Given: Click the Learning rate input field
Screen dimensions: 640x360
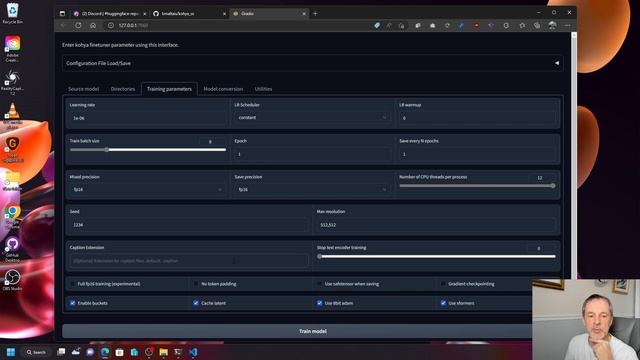Looking at the screenshot, I should click(148, 118).
